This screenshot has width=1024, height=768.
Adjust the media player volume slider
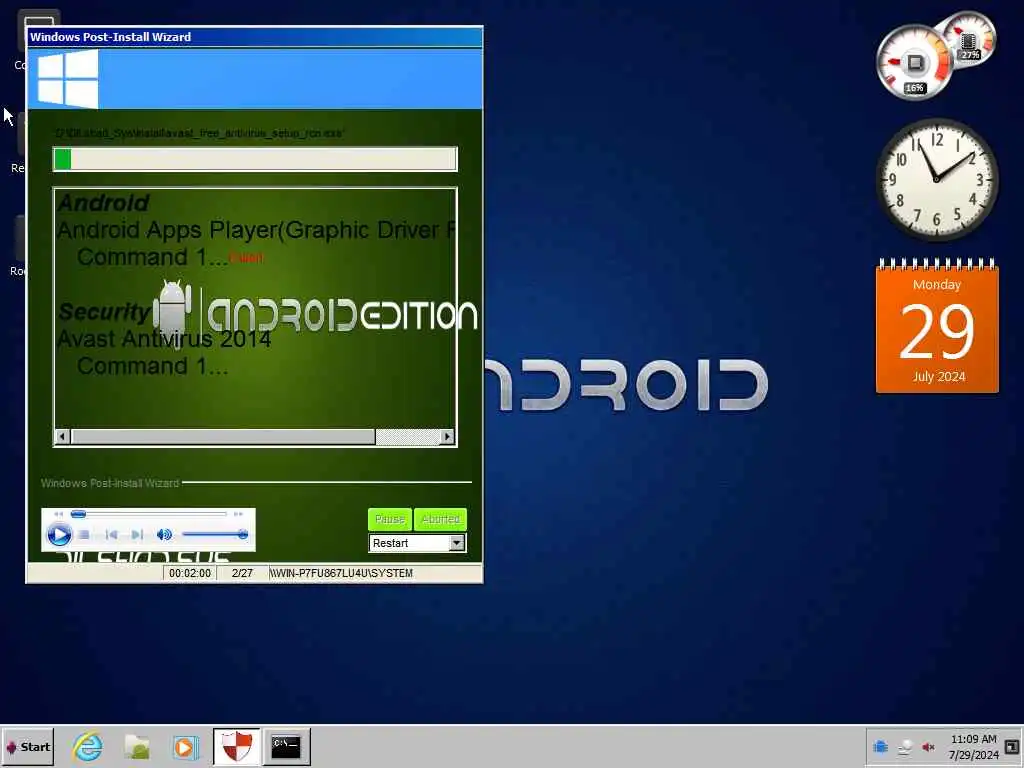tap(215, 535)
